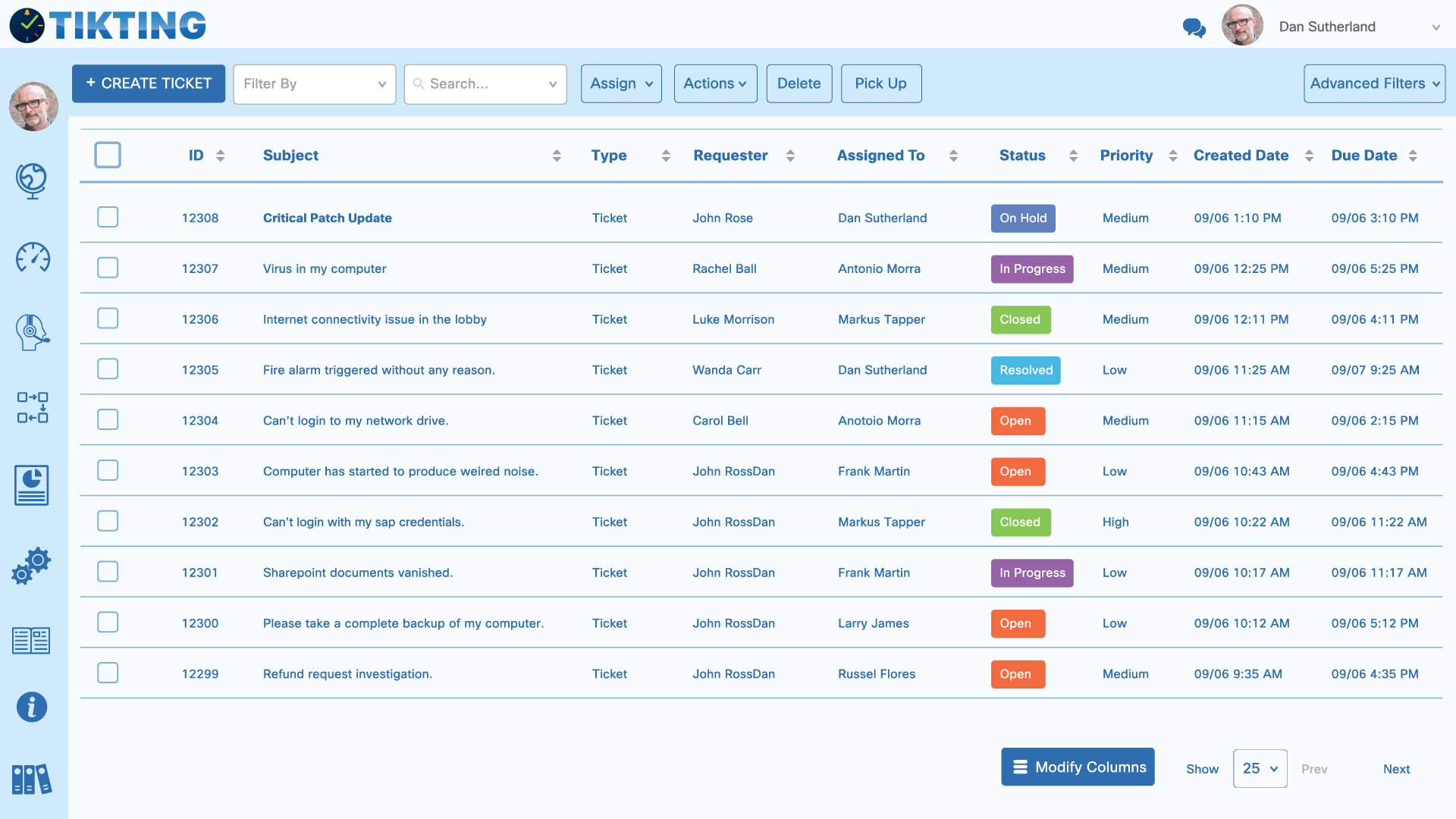Select the dashboard speedometer icon

[32, 258]
